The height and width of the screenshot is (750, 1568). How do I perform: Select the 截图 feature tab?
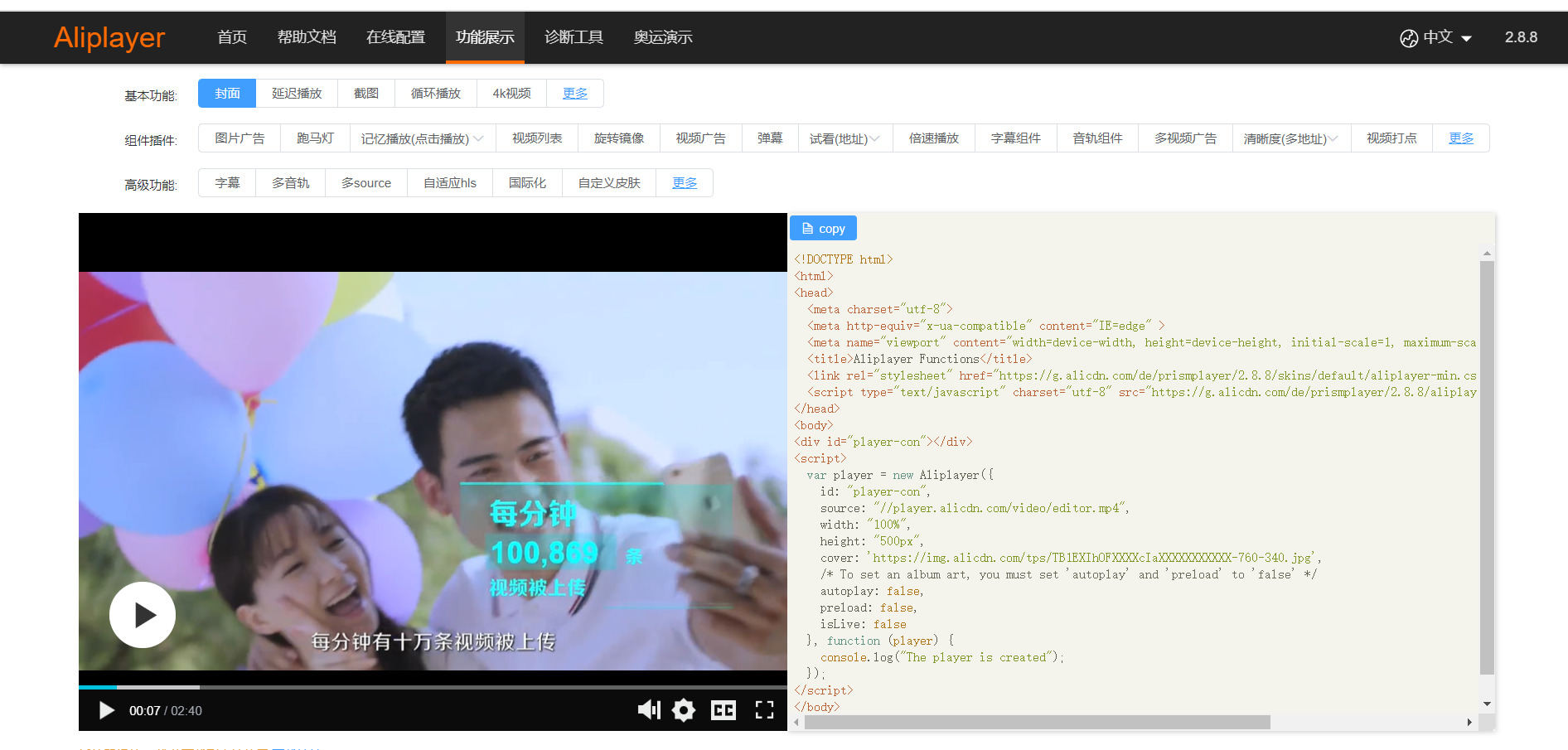[366, 94]
